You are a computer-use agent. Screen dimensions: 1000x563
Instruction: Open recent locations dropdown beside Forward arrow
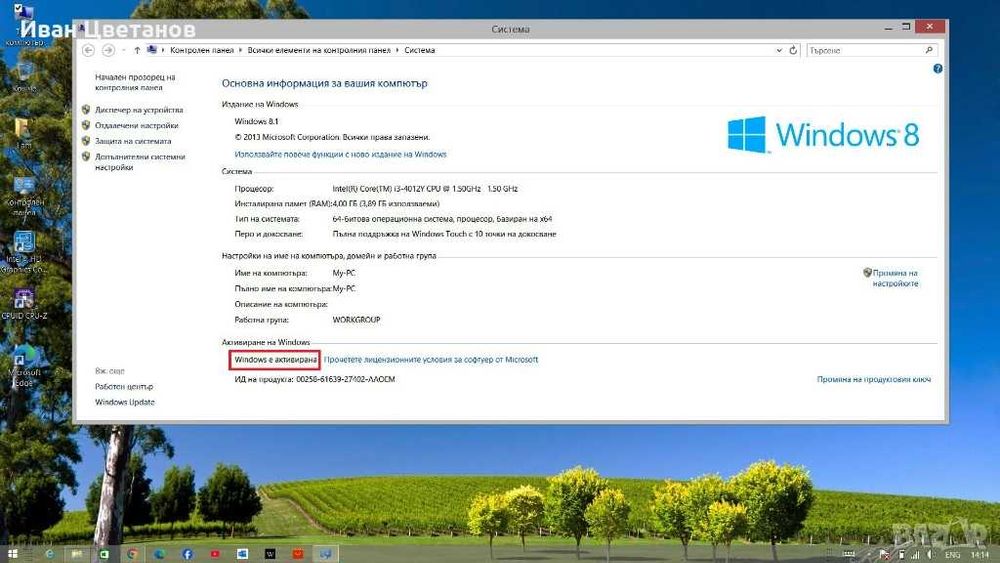click(x=123, y=50)
